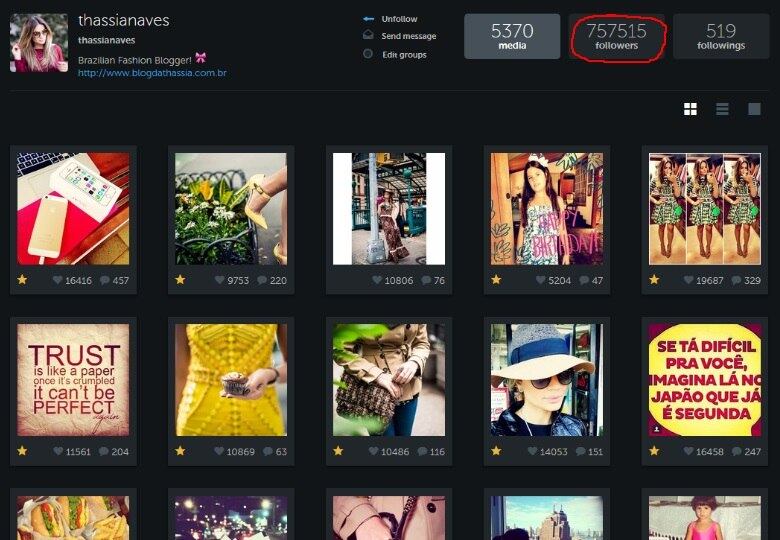The image size is (780, 540).
Task: Switch to grid view layout
Action: [690, 109]
